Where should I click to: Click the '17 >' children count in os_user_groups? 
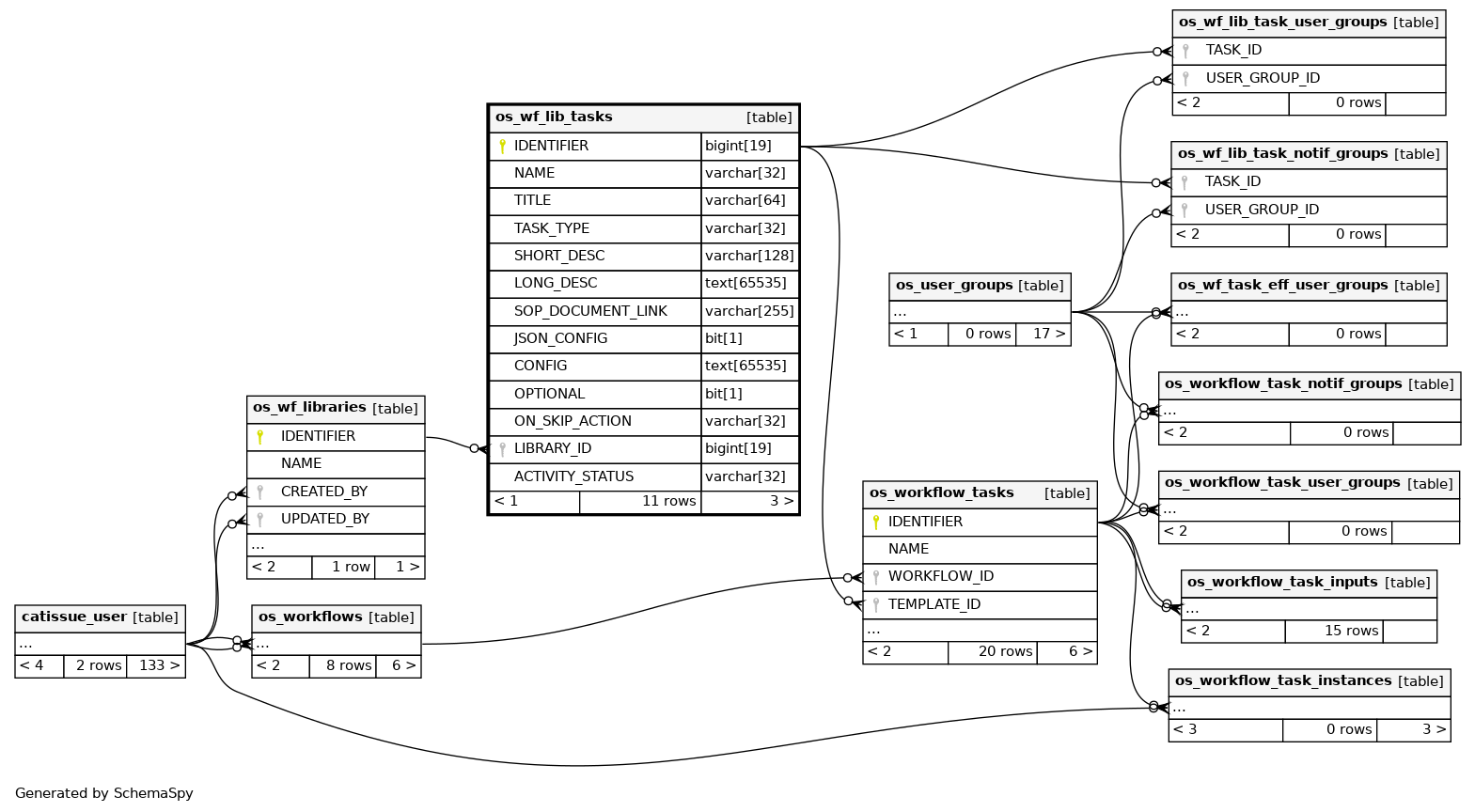coord(1043,335)
